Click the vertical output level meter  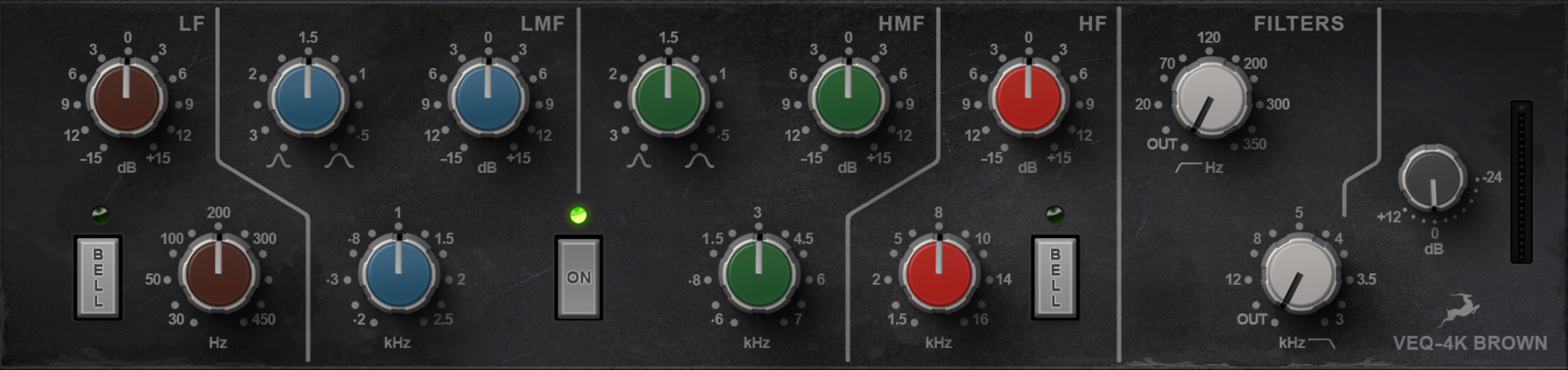tap(1521, 182)
